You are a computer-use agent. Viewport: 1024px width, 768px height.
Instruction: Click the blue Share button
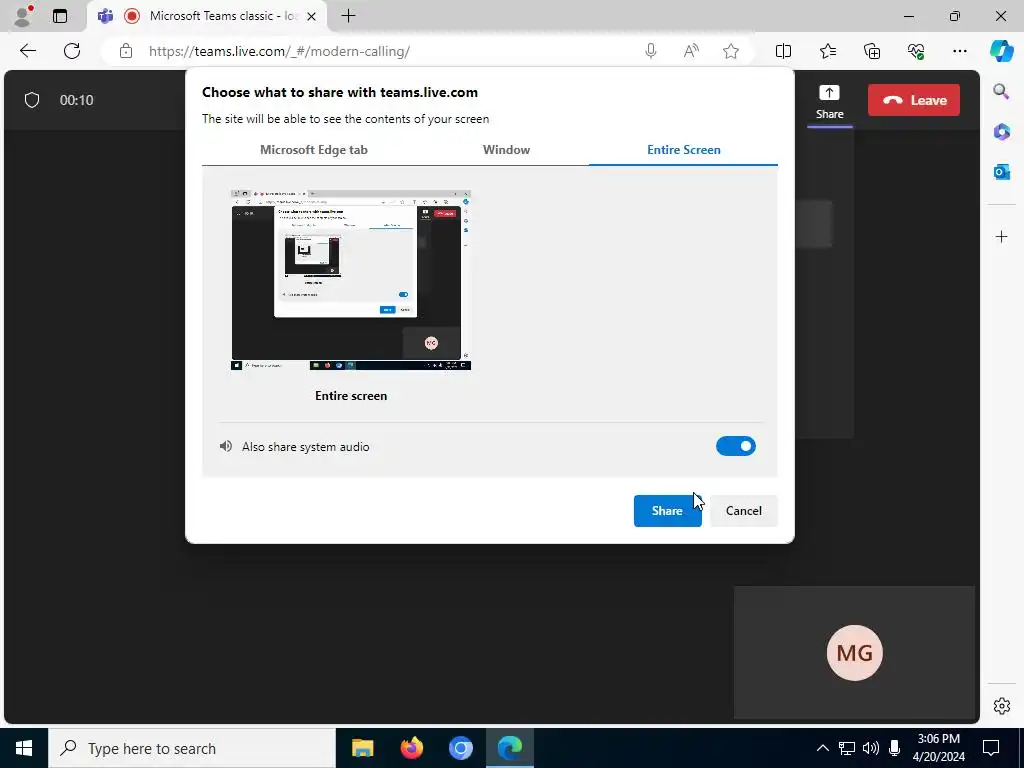tap(667, 511)
